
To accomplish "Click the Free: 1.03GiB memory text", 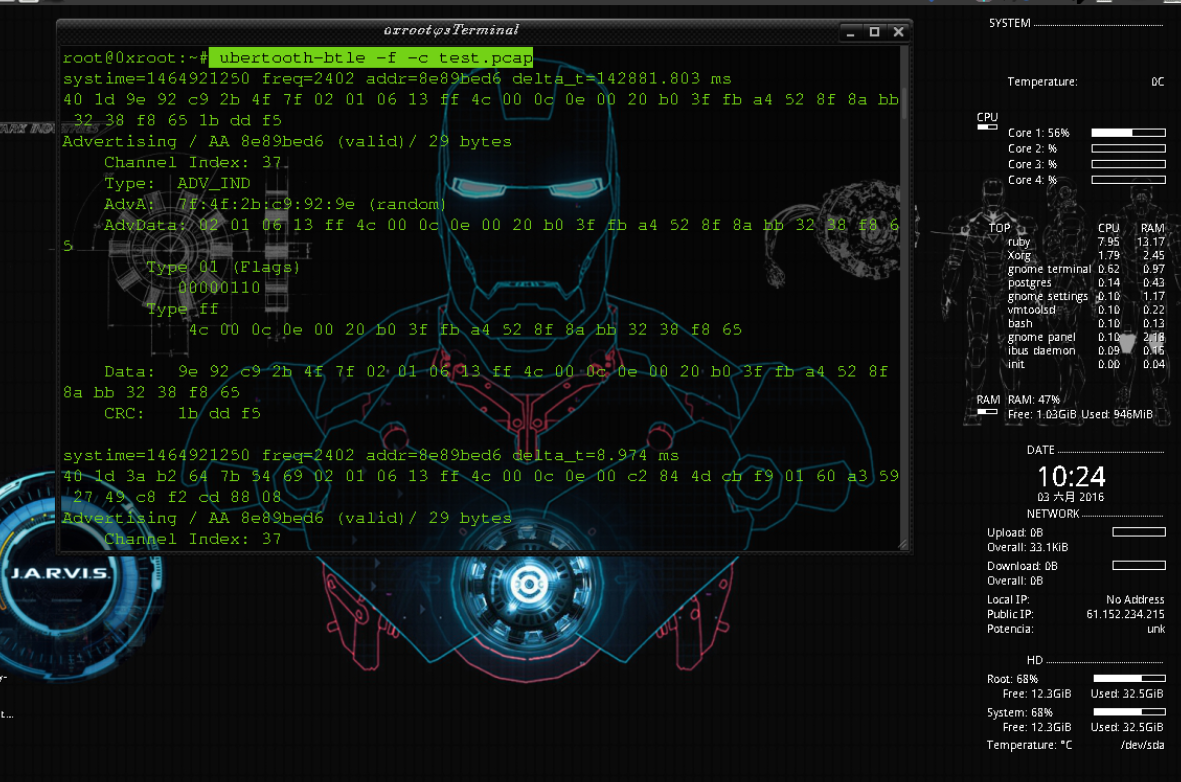I will (x=1042, y=414).
